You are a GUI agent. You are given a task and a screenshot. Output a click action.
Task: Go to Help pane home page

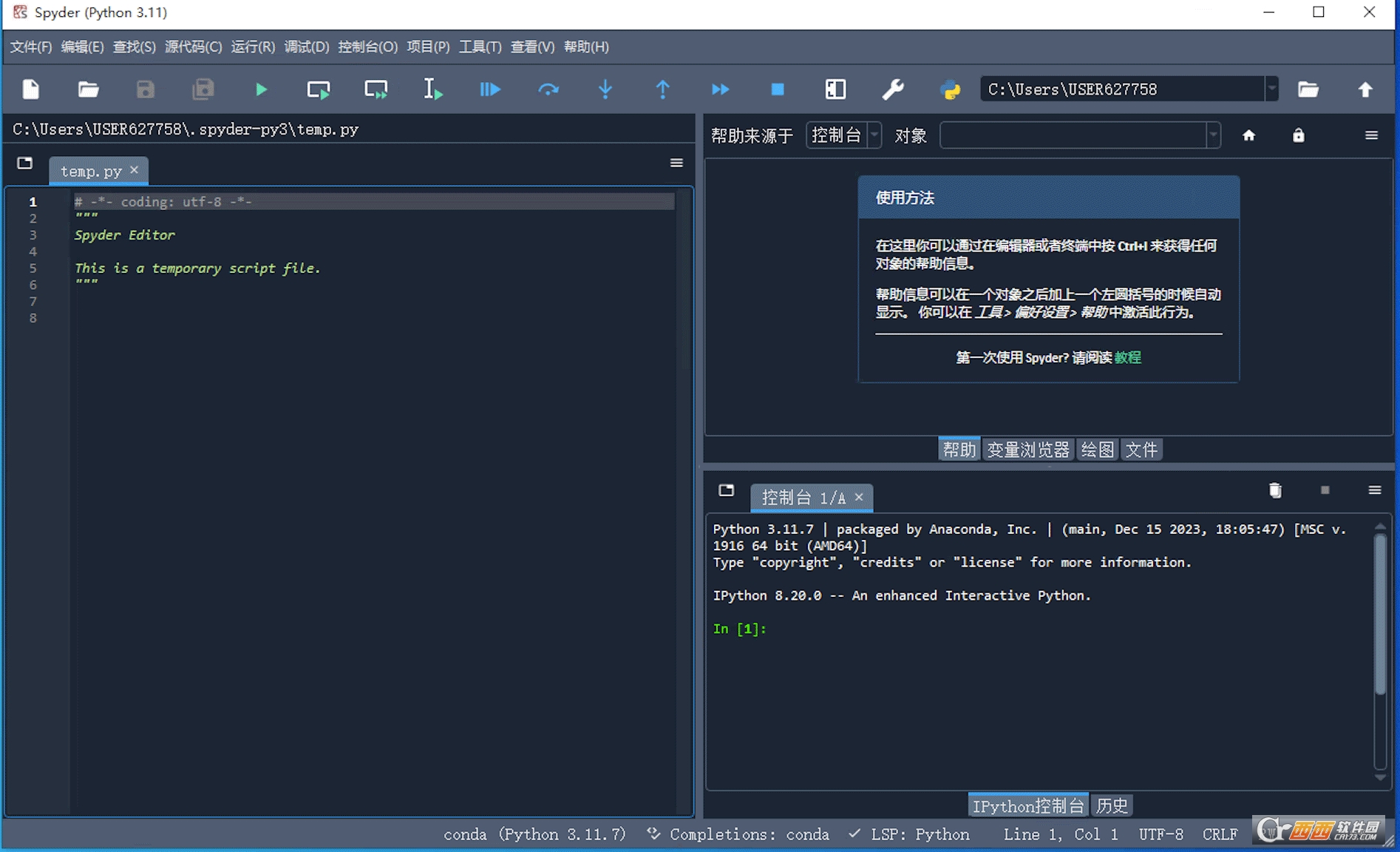[1249, 135]
